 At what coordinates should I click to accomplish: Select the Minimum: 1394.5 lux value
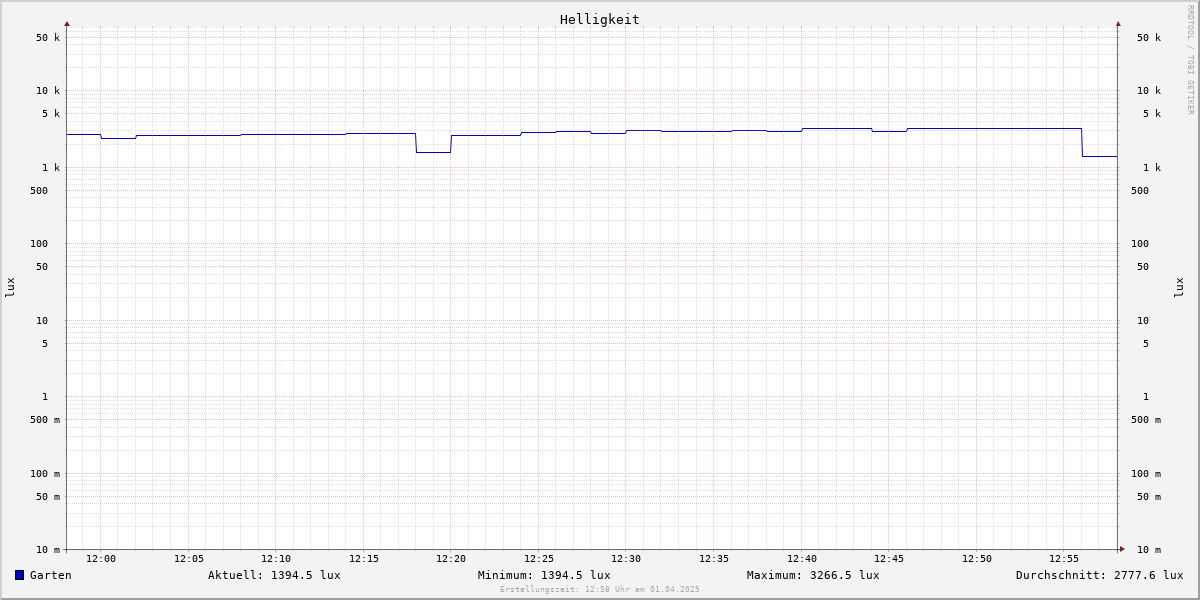click(544, 575)
